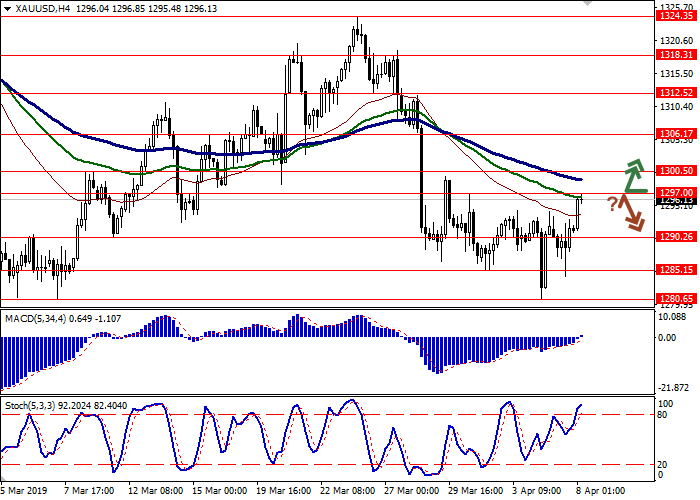Click the small triangle beside XAUUSD,H4

point(7,7)
